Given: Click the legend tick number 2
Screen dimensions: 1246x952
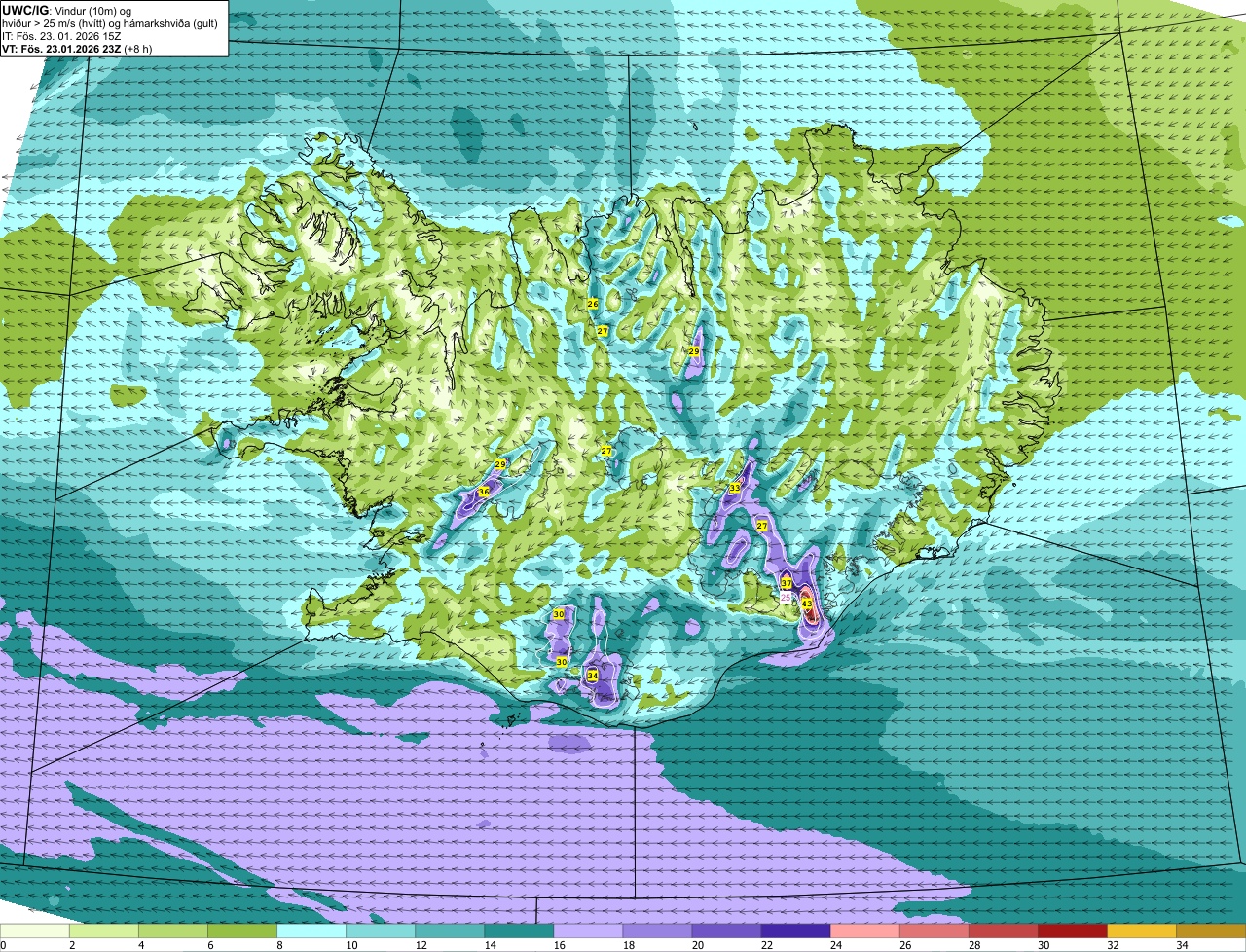Looking at the screenshot, I should (71, 945).
